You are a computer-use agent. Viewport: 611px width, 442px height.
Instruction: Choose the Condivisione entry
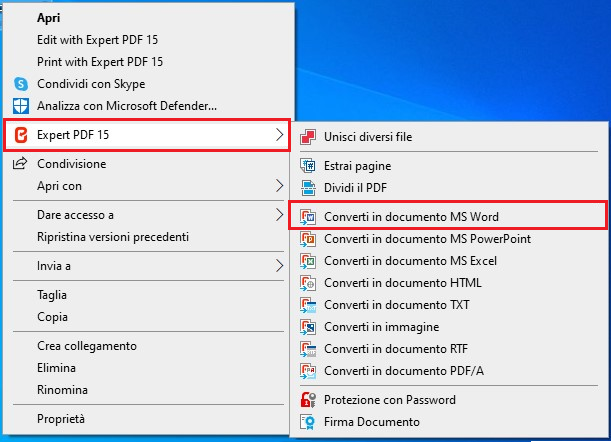pyautogui.click(x=148, y=164)
